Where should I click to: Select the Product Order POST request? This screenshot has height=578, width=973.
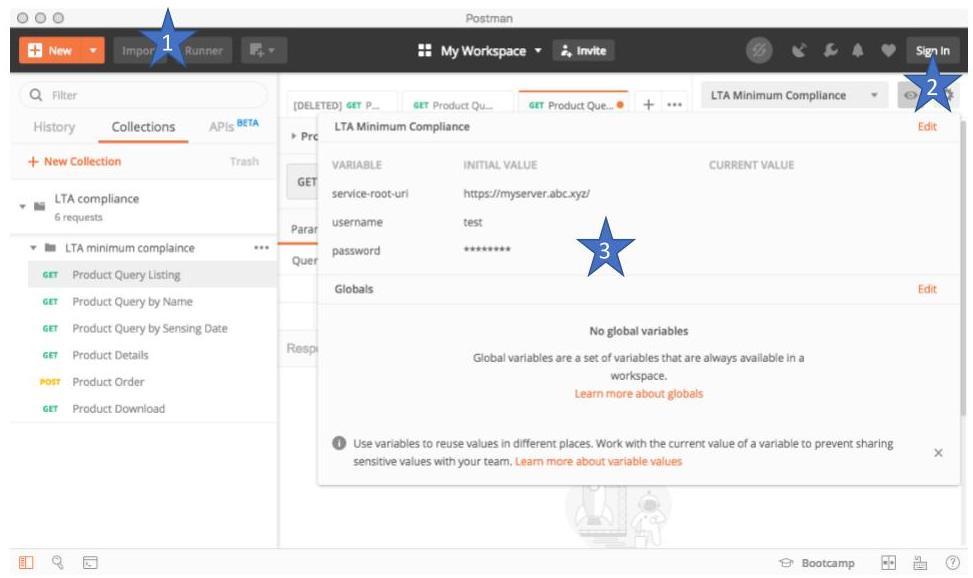(152, 382)
